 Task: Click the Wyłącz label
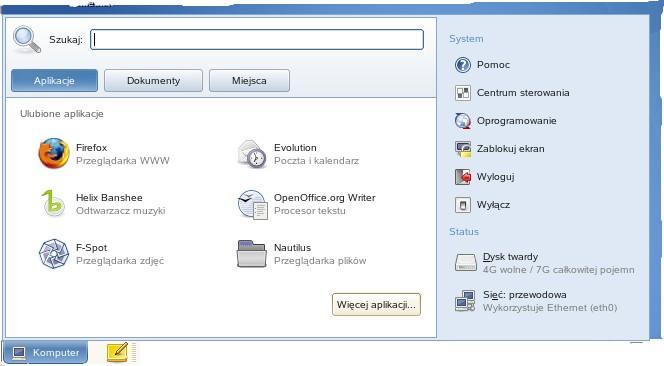pyautogui.click(x=493, y=205)
